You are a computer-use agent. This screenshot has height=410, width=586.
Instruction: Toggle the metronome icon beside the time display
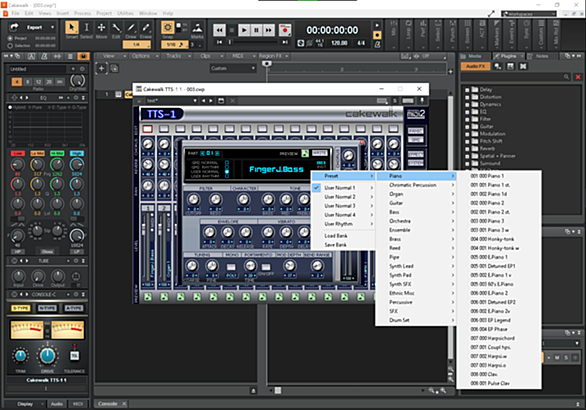(377, 44)
